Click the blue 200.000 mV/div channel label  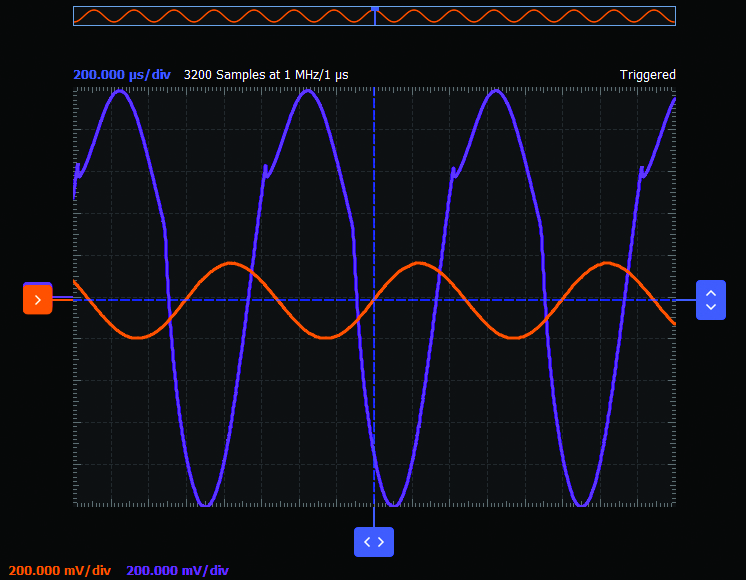click(178, 571)
